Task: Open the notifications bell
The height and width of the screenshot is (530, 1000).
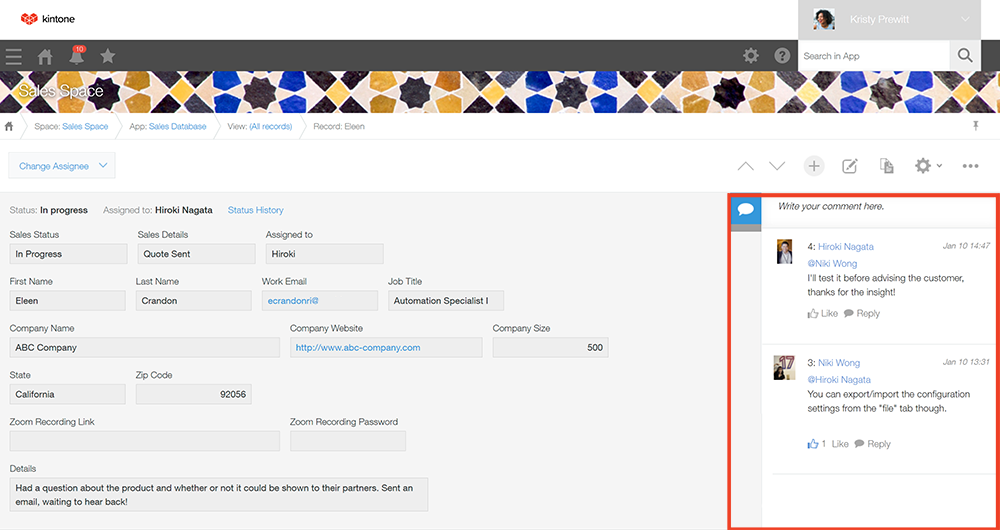Action: [x=77, y=57]
